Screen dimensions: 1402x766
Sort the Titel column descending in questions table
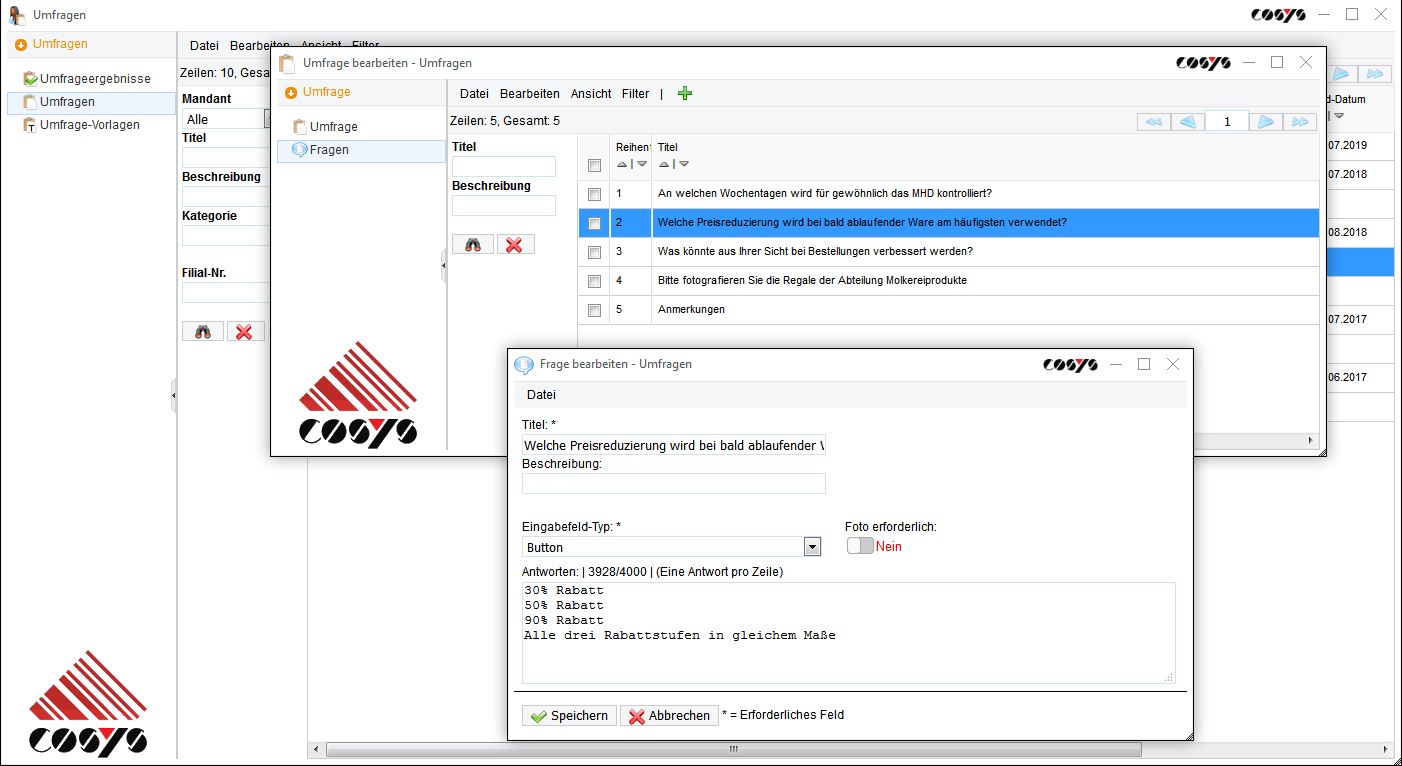point(684,164)
